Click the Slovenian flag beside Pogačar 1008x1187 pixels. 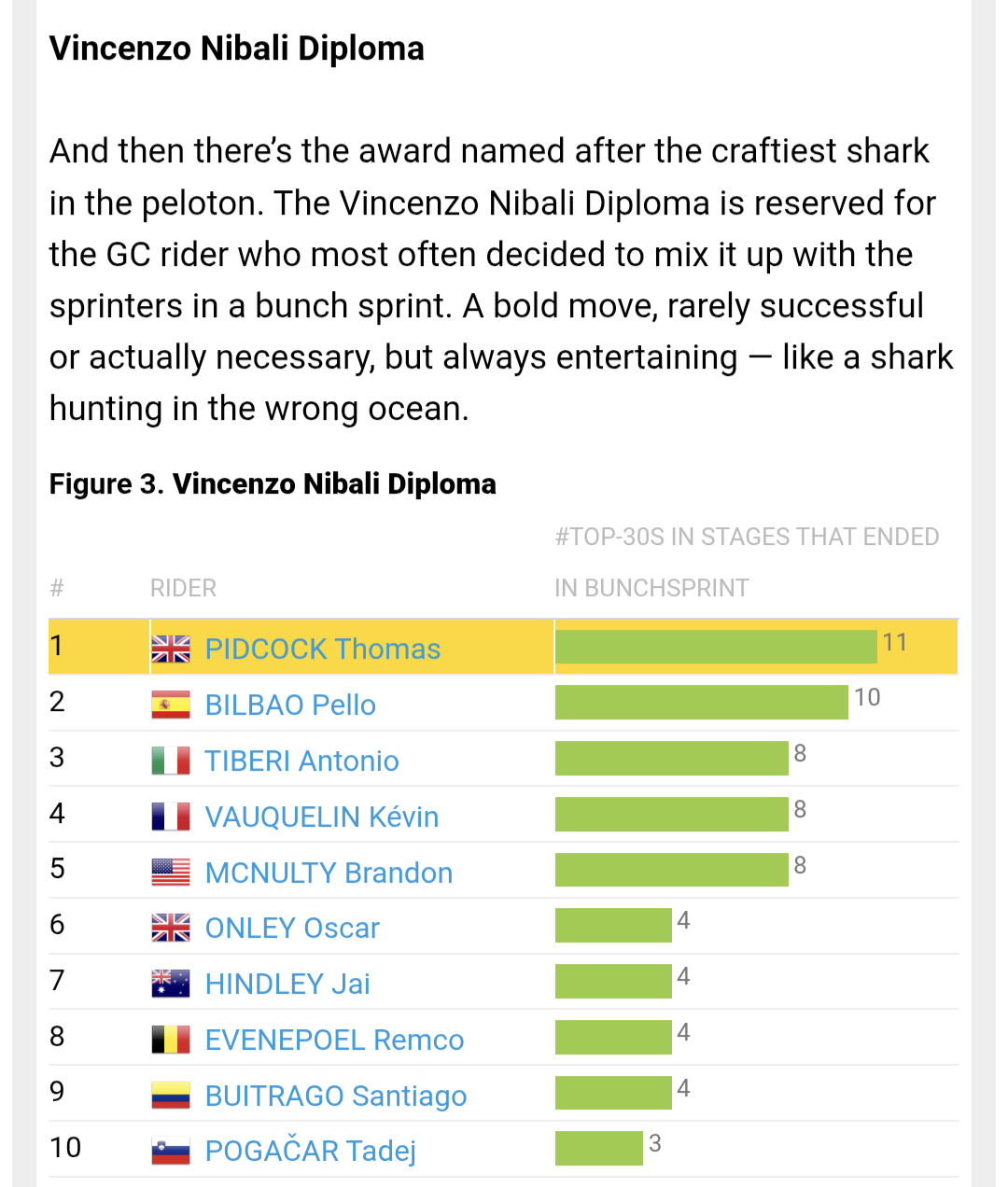tap(171, 1152)
